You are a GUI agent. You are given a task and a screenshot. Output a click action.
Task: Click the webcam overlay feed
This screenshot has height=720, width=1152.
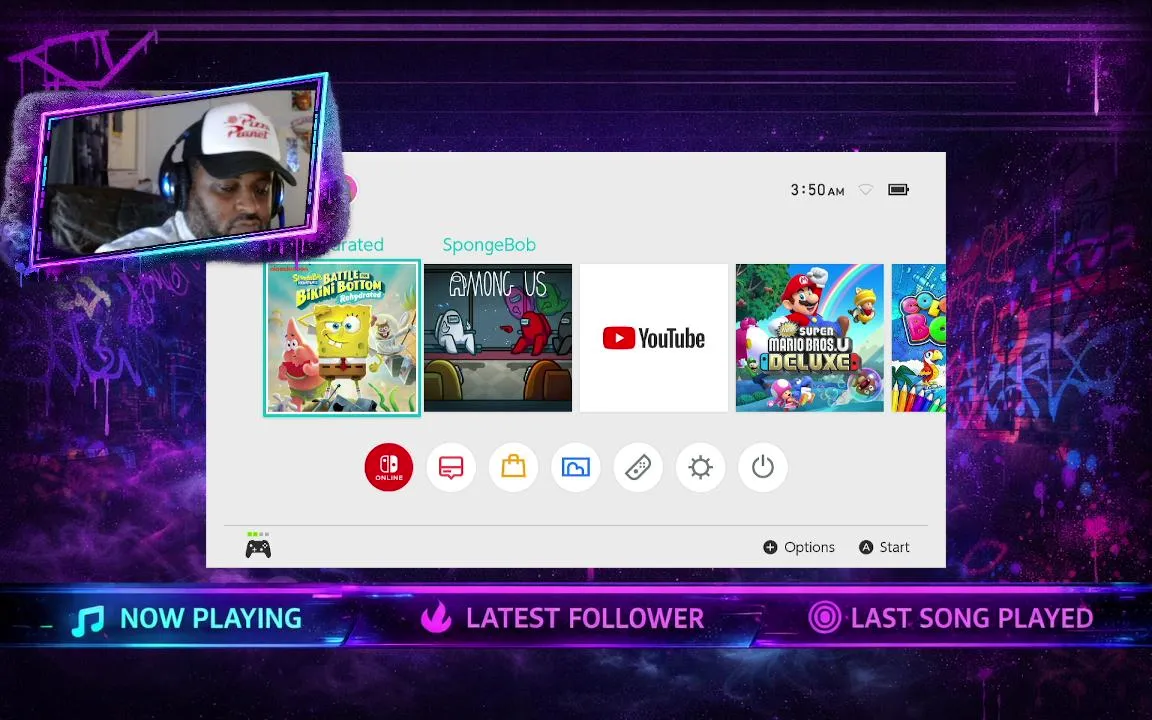(178, 169)
